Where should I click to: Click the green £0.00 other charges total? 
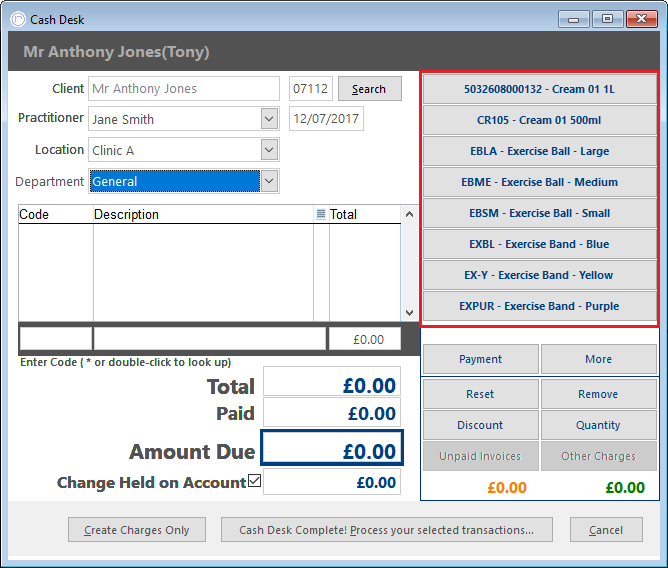(x=625, y=487)
